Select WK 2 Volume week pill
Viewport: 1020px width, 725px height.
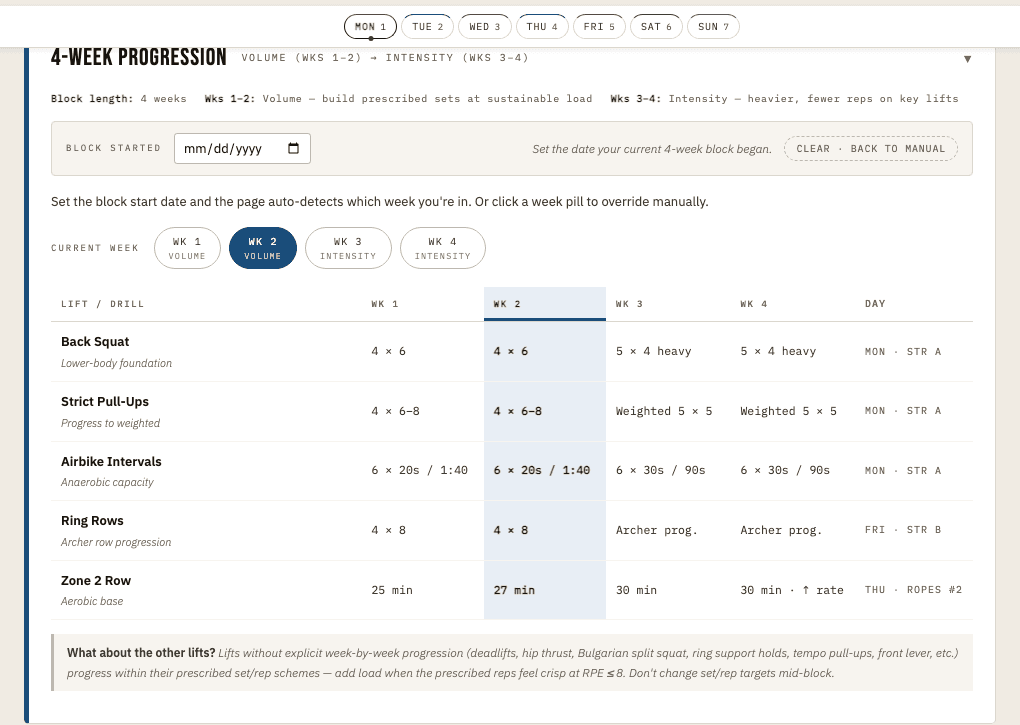pos(263,248)
